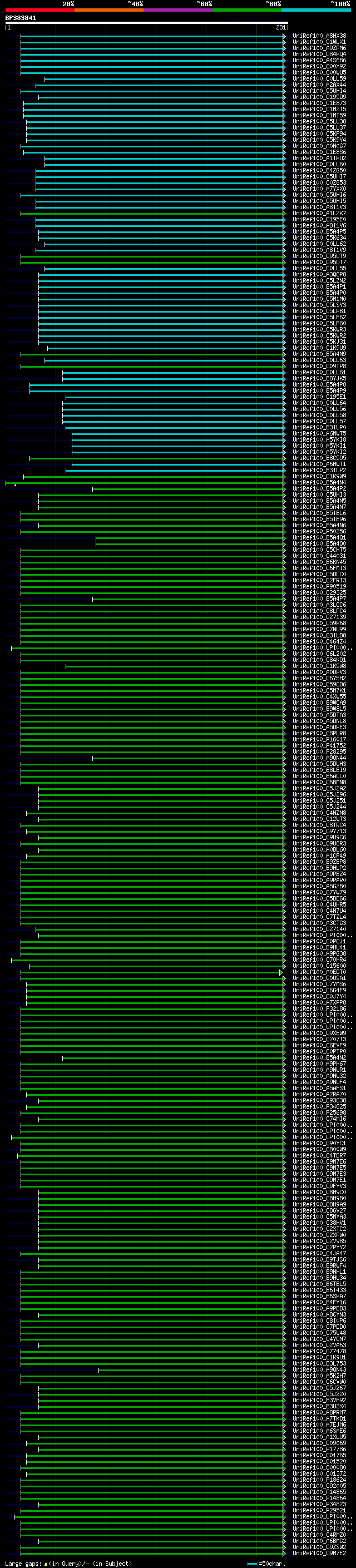Select the UniRef100_P50256 label
356x1568 pixels.
point(319,531)
